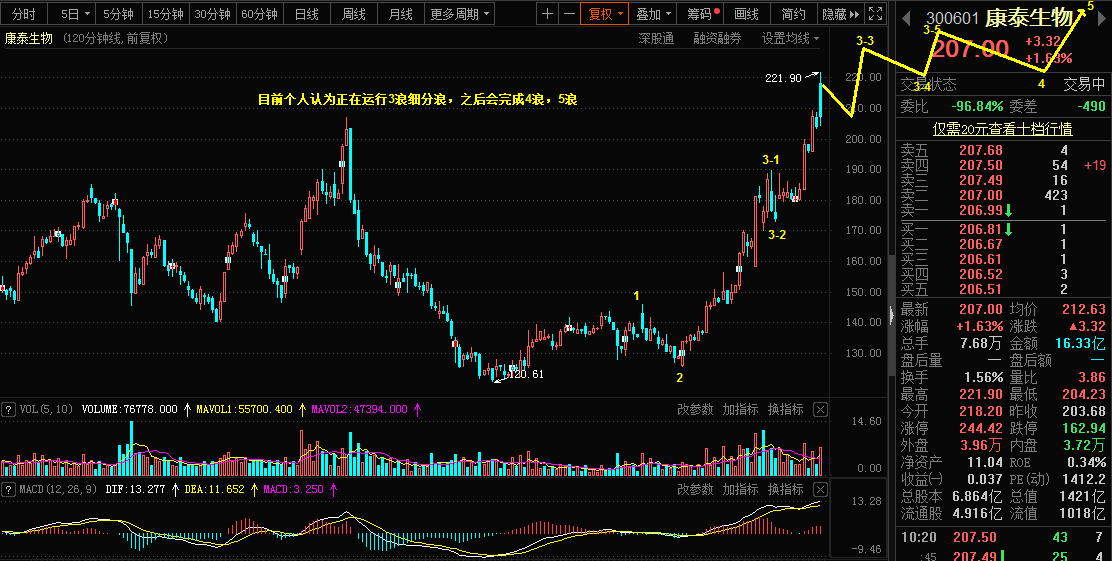Click 仅需20元查看十档行情 link
The height and width of the screenshot is (561, 1112).
pyautogui.click(x=1002, y=129)
